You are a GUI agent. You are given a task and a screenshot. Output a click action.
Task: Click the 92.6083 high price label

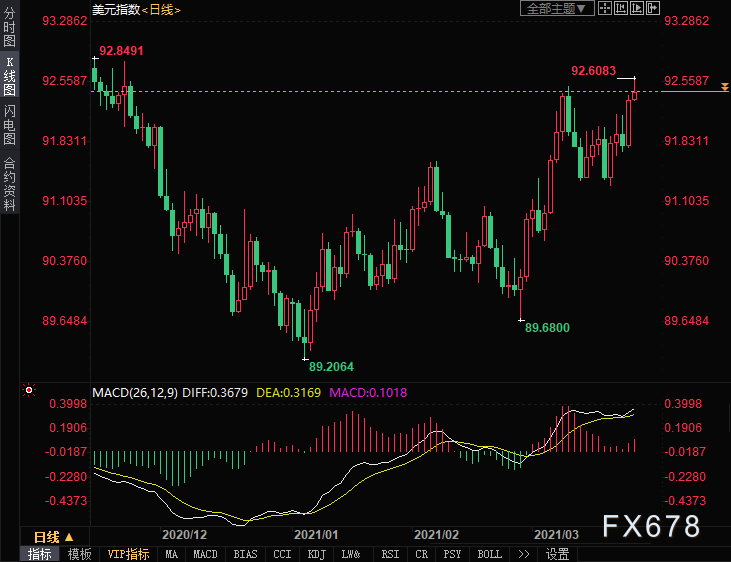[x=593, y=70]
